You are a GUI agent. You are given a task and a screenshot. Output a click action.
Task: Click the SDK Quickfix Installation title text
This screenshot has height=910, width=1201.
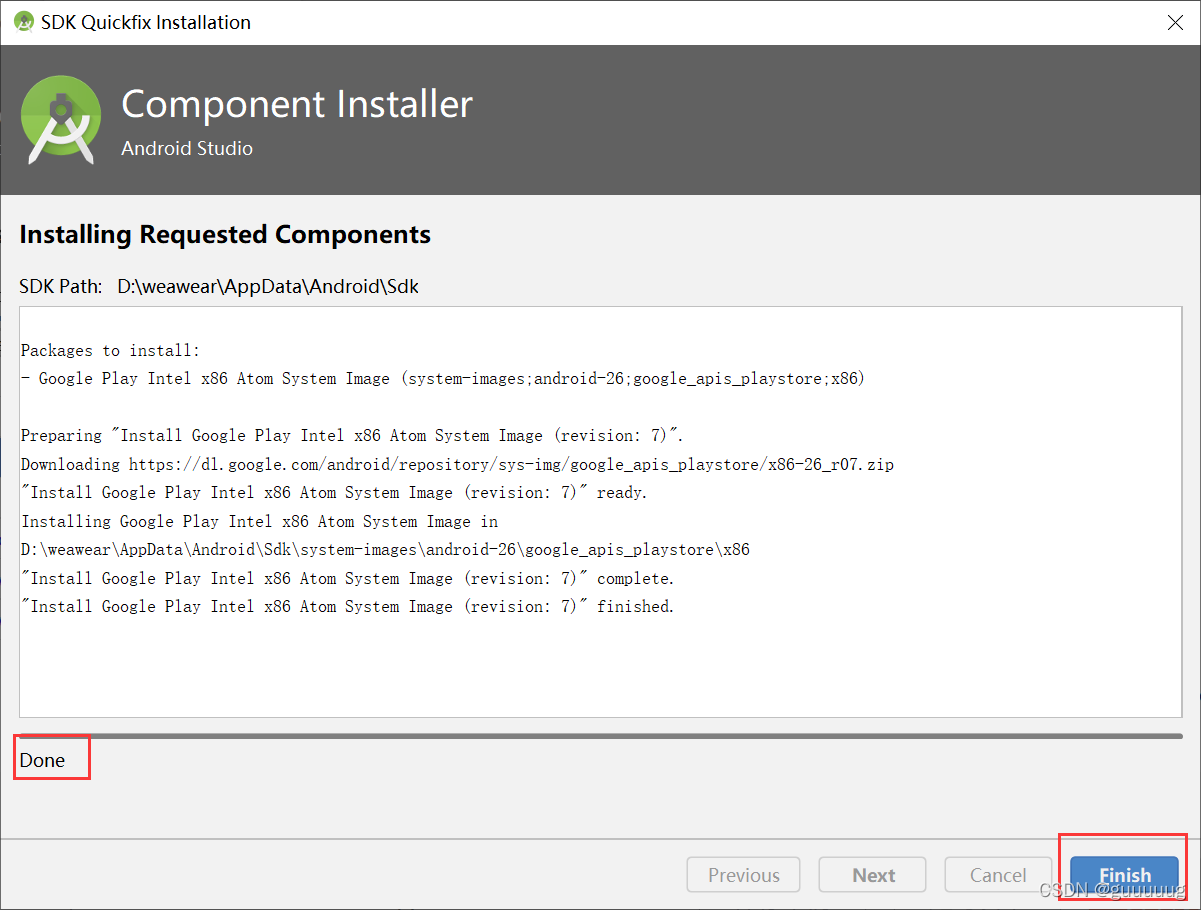(146, 22)
